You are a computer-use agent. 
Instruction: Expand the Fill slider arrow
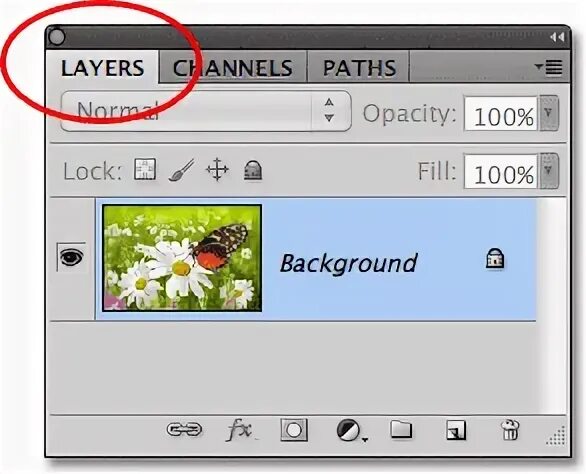tap(549, 171)
